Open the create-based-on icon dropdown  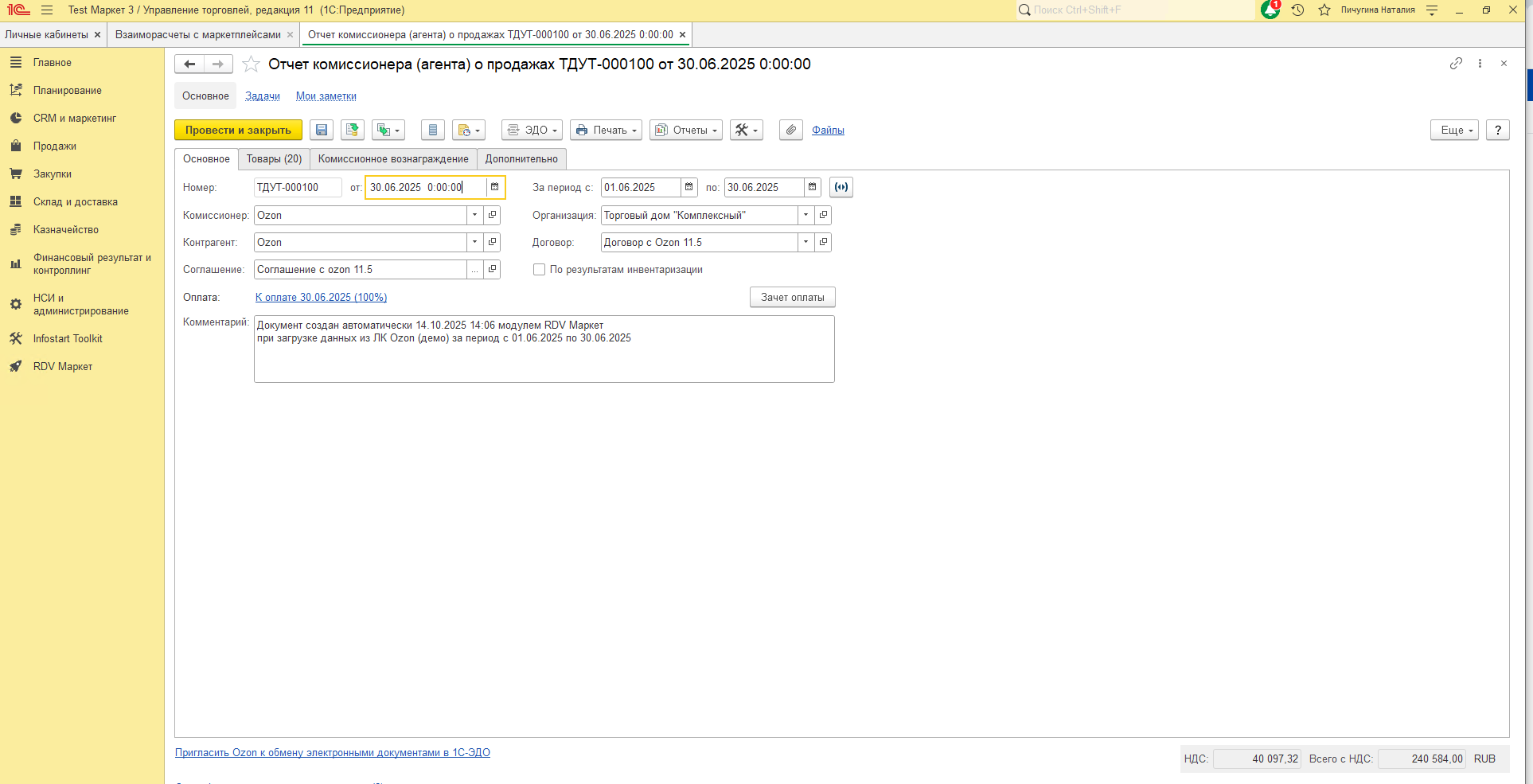388,130
